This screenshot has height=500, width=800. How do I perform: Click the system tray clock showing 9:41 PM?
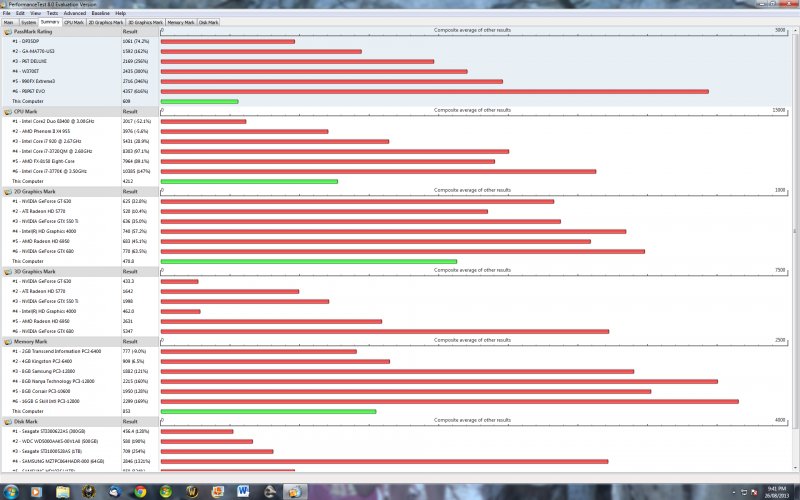pyautogui.click(x=777, y=492)
